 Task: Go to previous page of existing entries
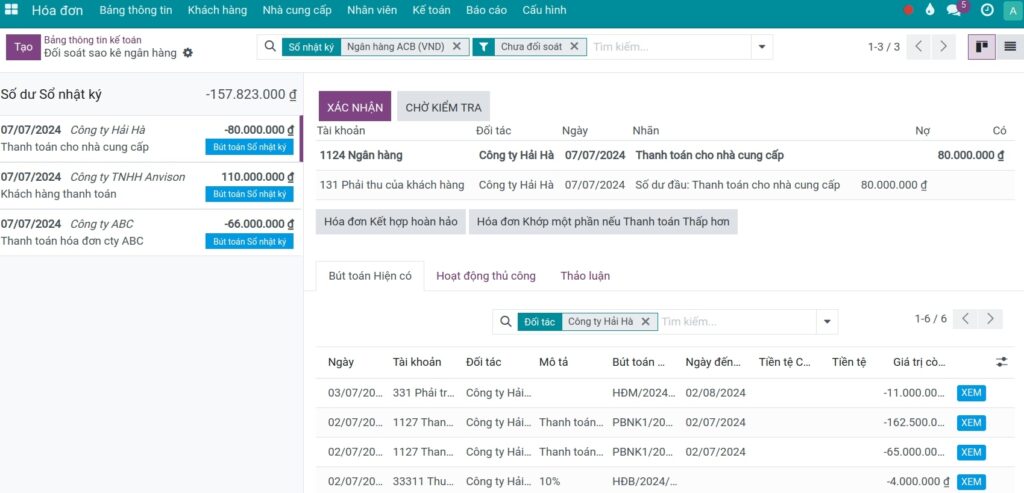coord(965,319)
